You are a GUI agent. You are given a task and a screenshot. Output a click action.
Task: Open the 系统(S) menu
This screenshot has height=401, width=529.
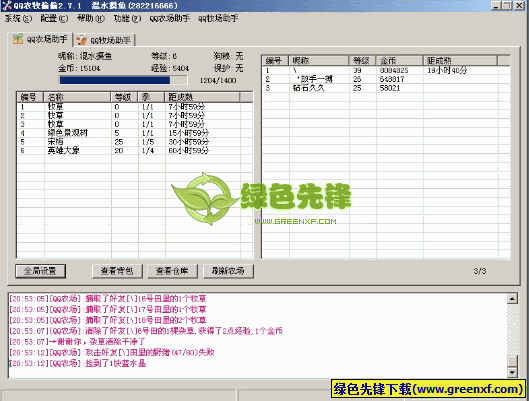18,18
